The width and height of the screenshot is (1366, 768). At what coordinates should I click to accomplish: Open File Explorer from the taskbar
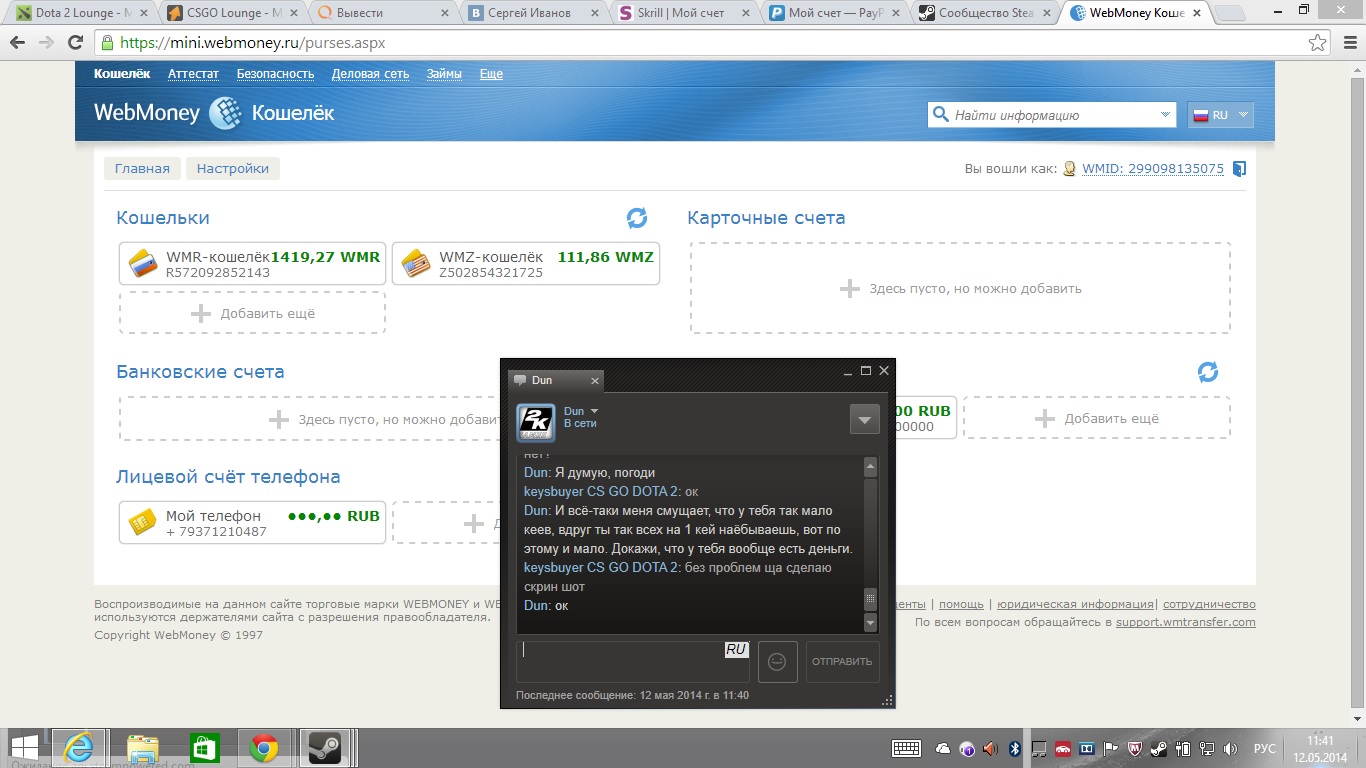click(143, 748)
